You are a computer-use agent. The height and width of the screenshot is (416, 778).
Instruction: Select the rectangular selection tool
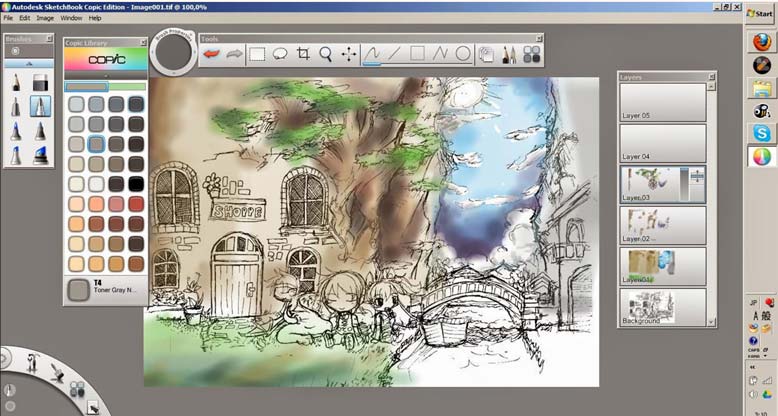(x=257, y=54)
